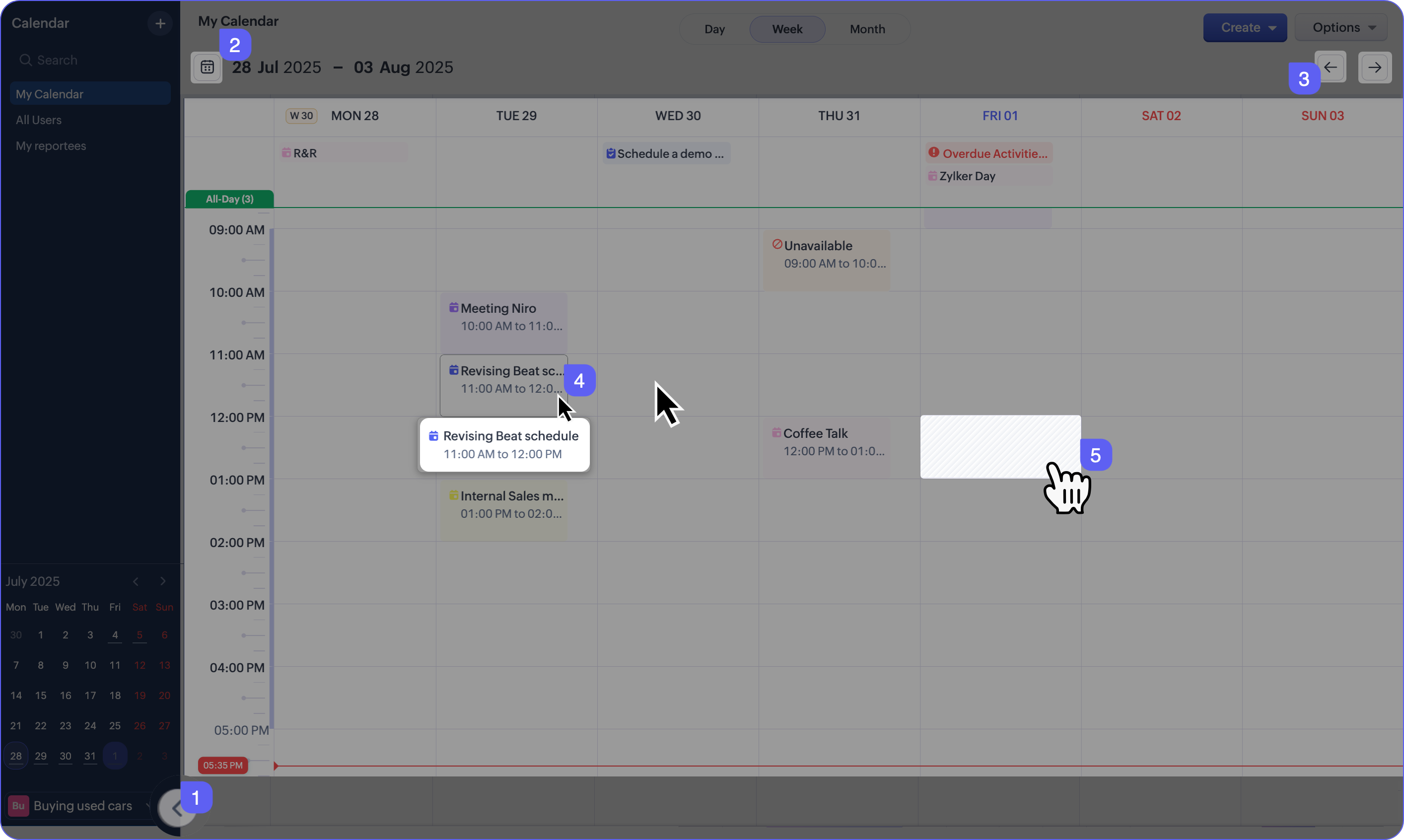Show previous month in mini calendar
The width and height of the screenshot is (1404, 840).
coord(136,581)
